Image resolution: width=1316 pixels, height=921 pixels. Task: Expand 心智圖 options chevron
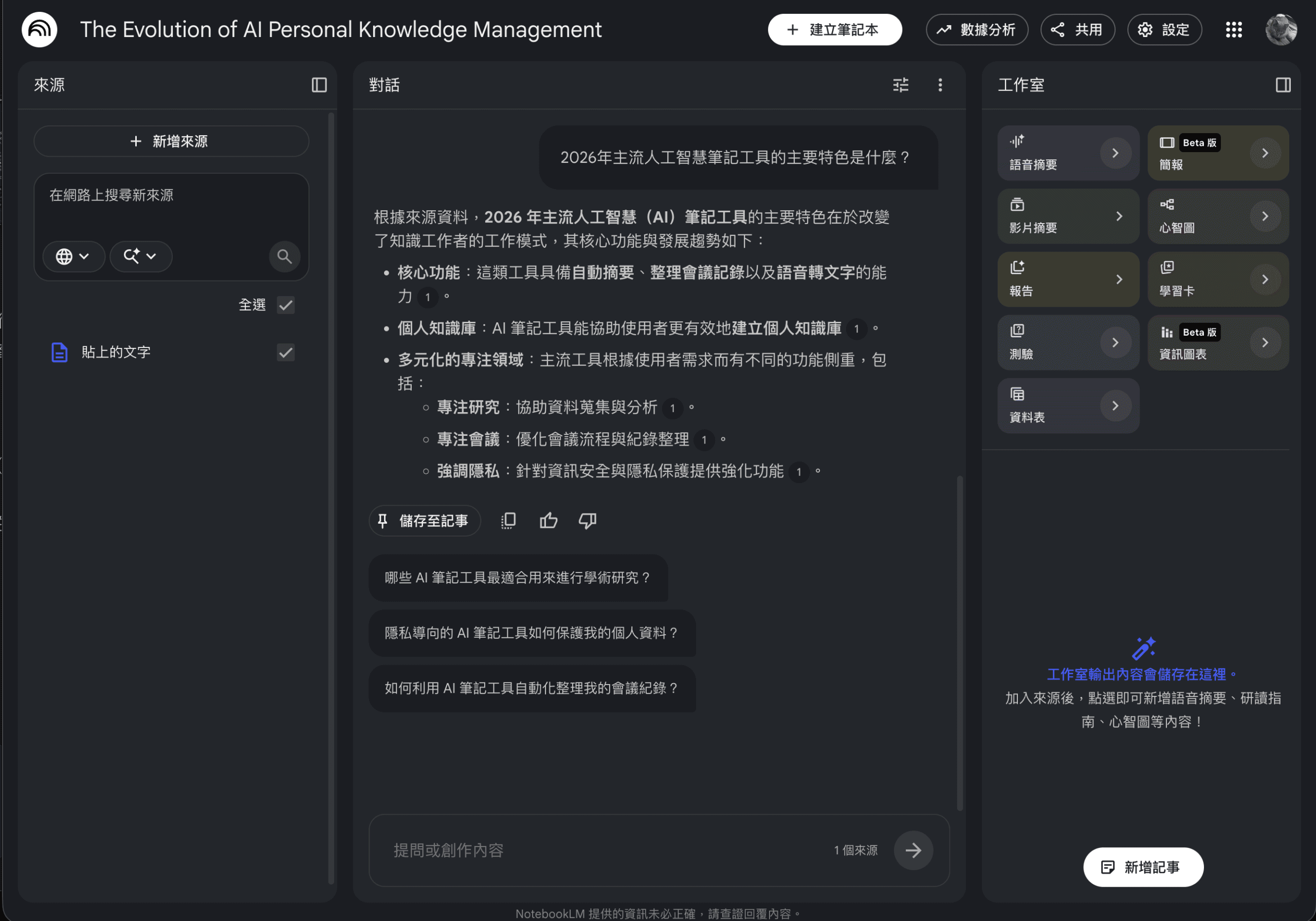[1265, 216]
